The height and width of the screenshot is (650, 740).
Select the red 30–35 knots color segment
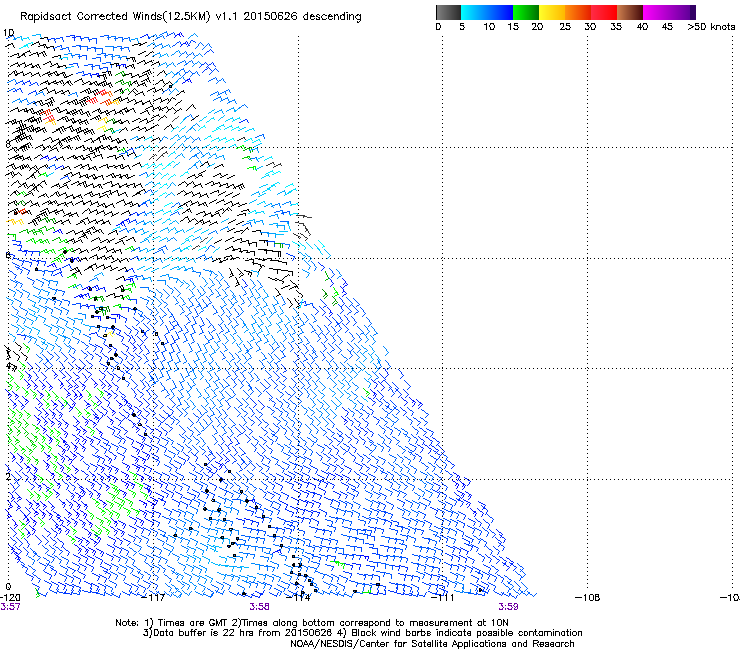(604, 12)
